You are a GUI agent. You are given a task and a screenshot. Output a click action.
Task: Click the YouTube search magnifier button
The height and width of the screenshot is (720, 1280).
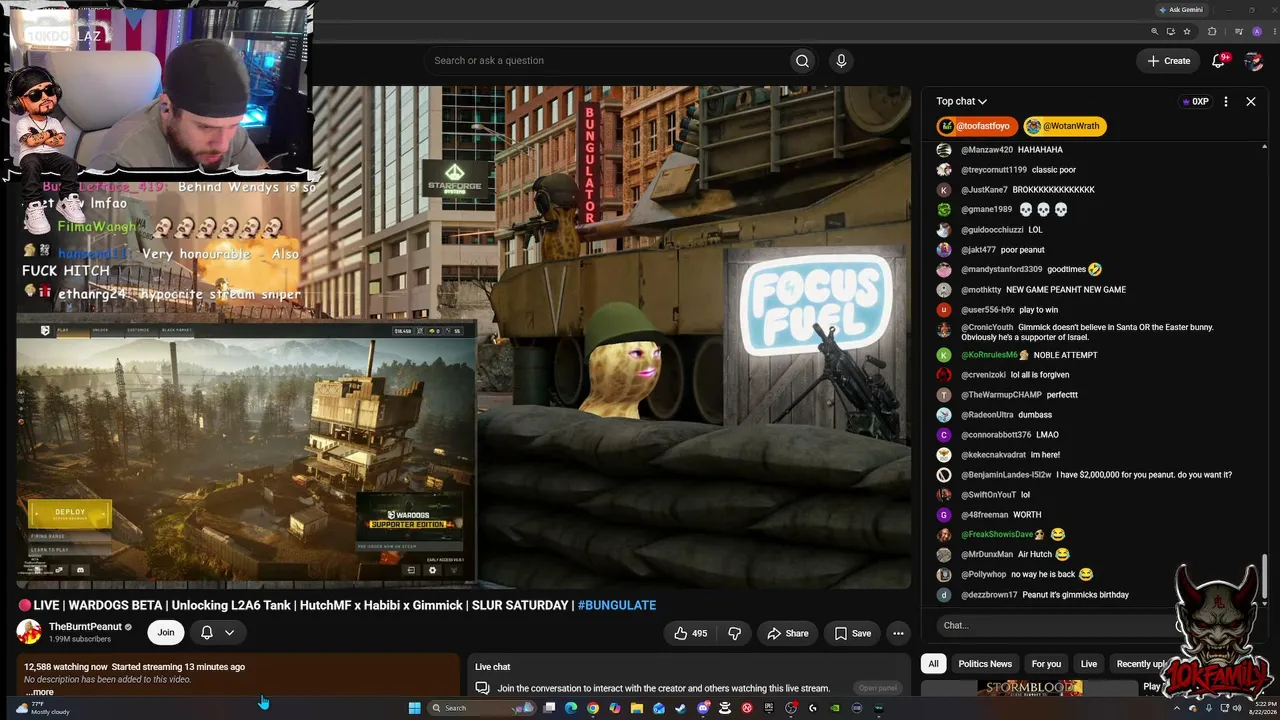pyautogui.click(x=802, y=61)
